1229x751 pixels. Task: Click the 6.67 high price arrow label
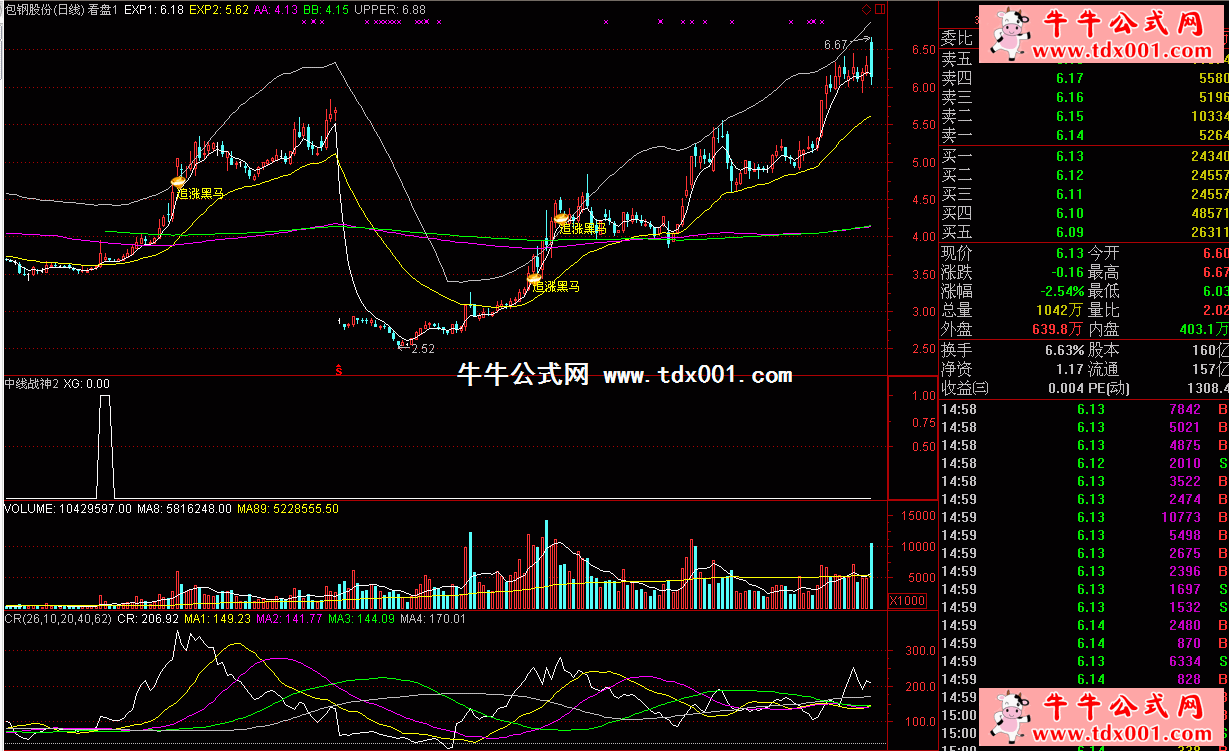836,45
